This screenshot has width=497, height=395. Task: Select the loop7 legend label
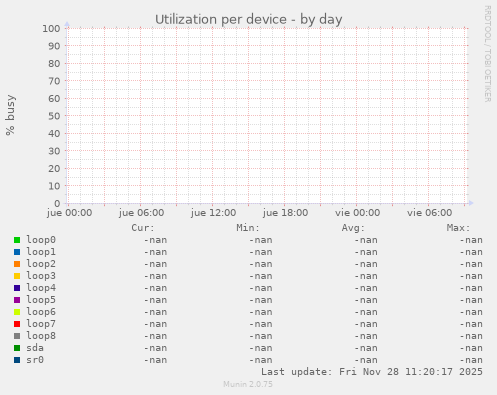(41, 324)
